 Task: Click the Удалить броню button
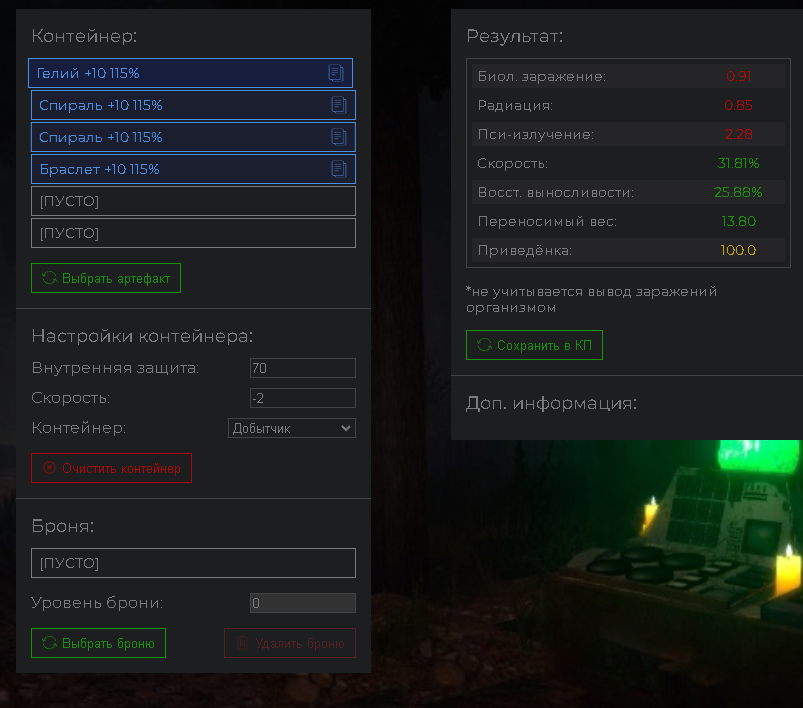[x=290, y=643]
